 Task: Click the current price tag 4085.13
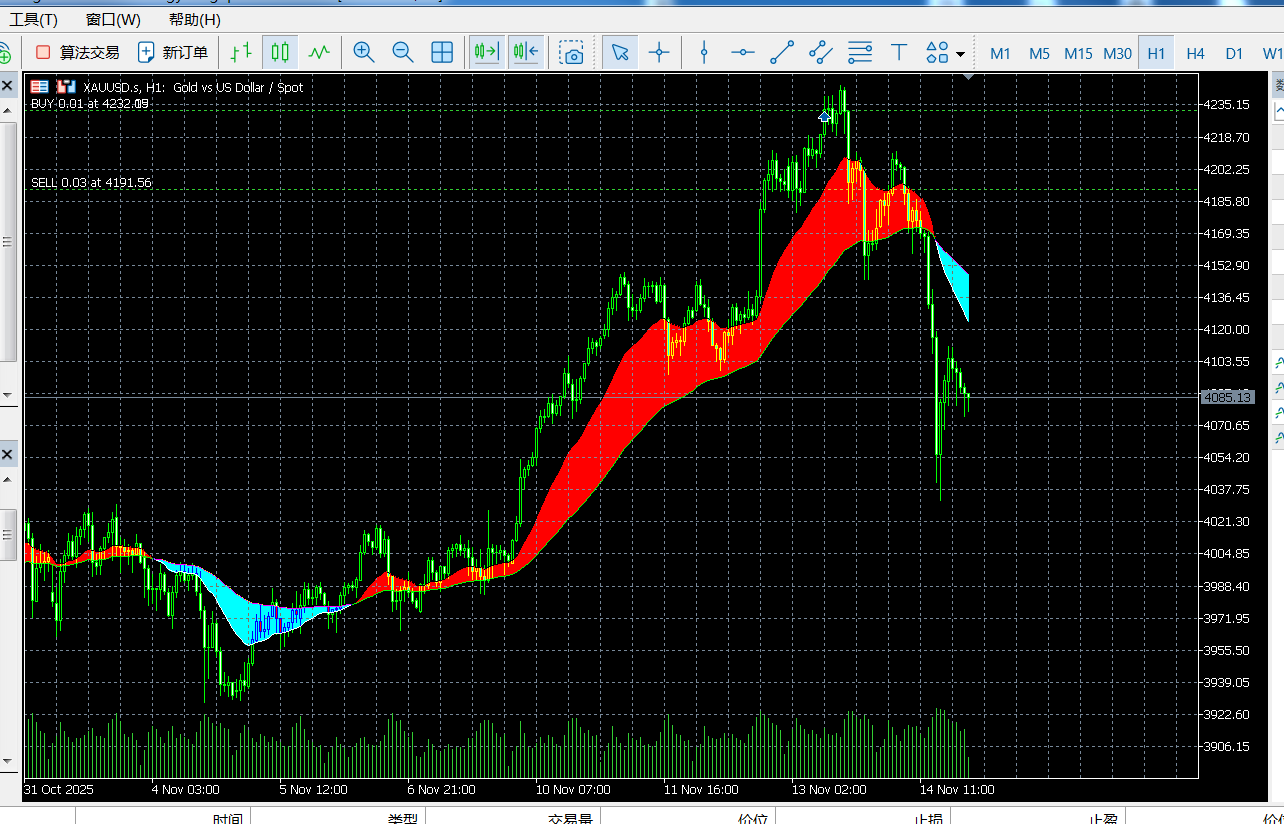tap(1228, 397)
